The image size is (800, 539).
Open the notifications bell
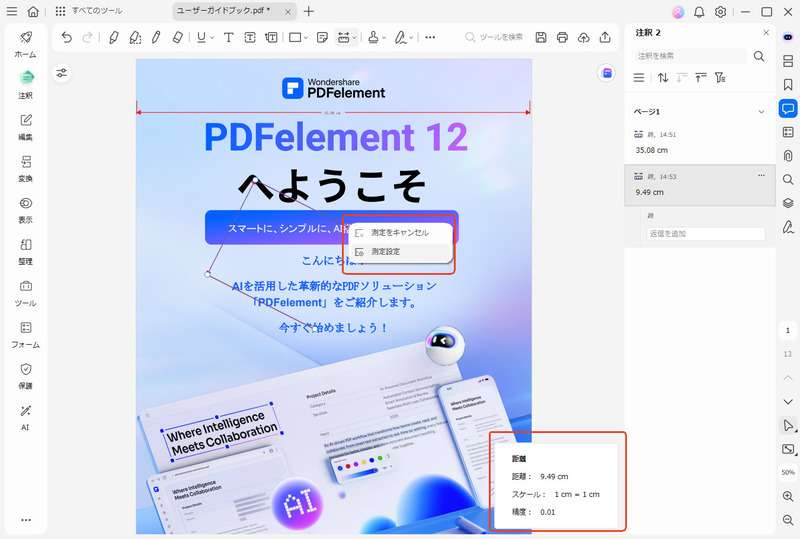coord(699,12)
